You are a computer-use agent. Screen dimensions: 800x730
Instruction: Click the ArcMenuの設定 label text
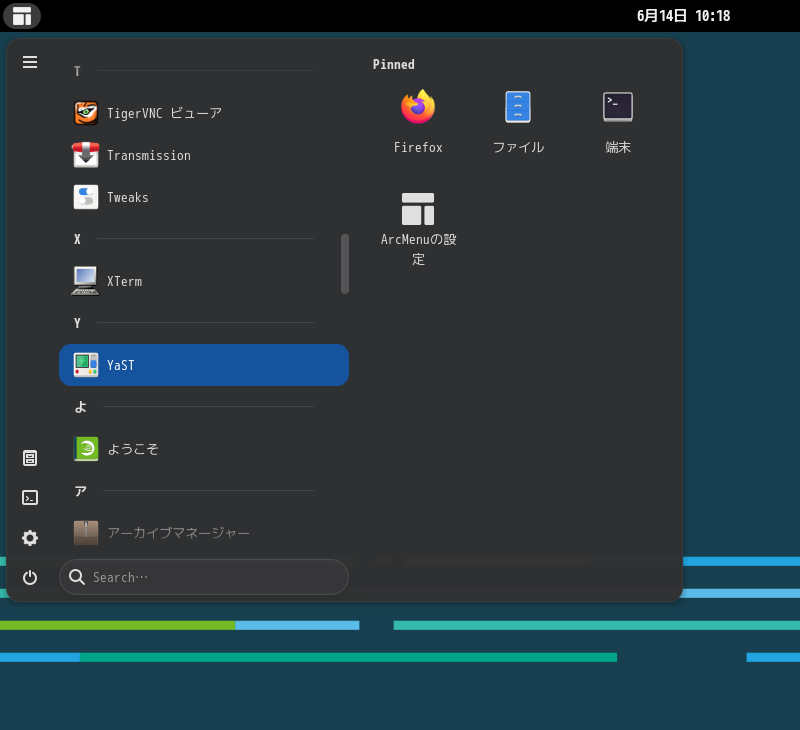click(418, 249)
